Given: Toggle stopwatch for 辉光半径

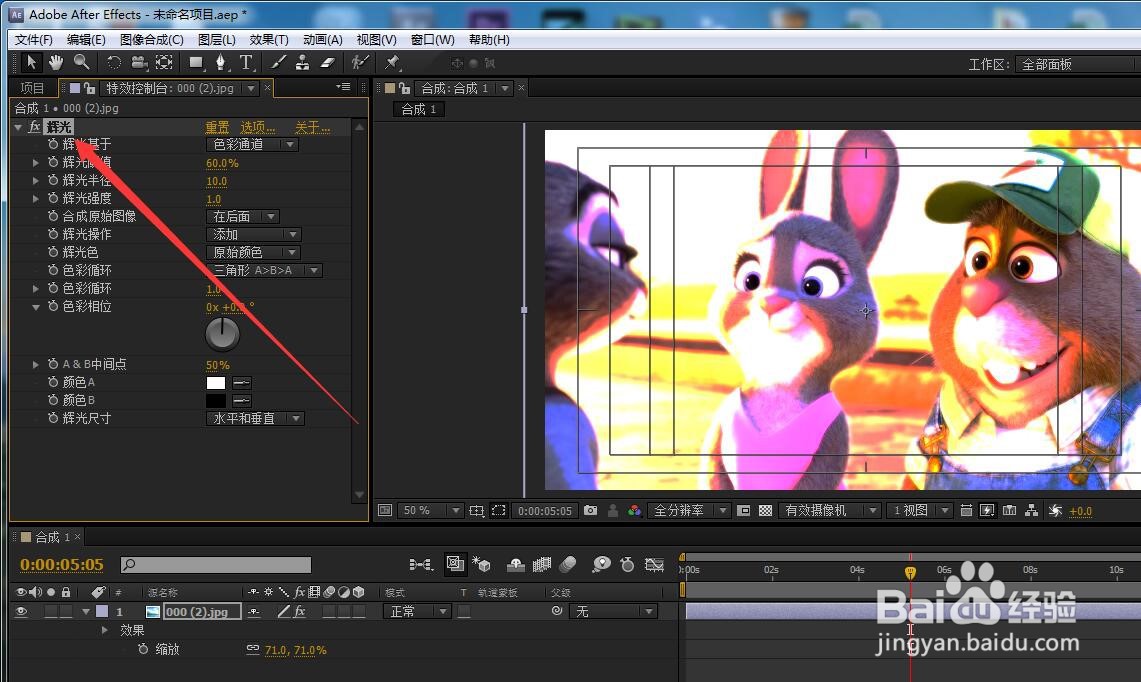Looking at the screenshot, I should 53,180.
